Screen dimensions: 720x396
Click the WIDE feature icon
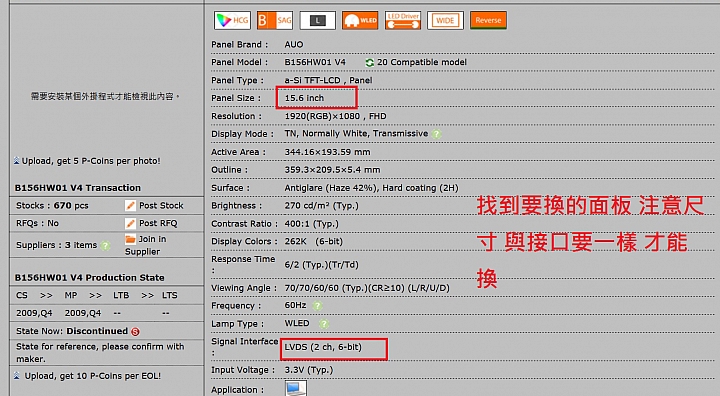pos(445,20)
